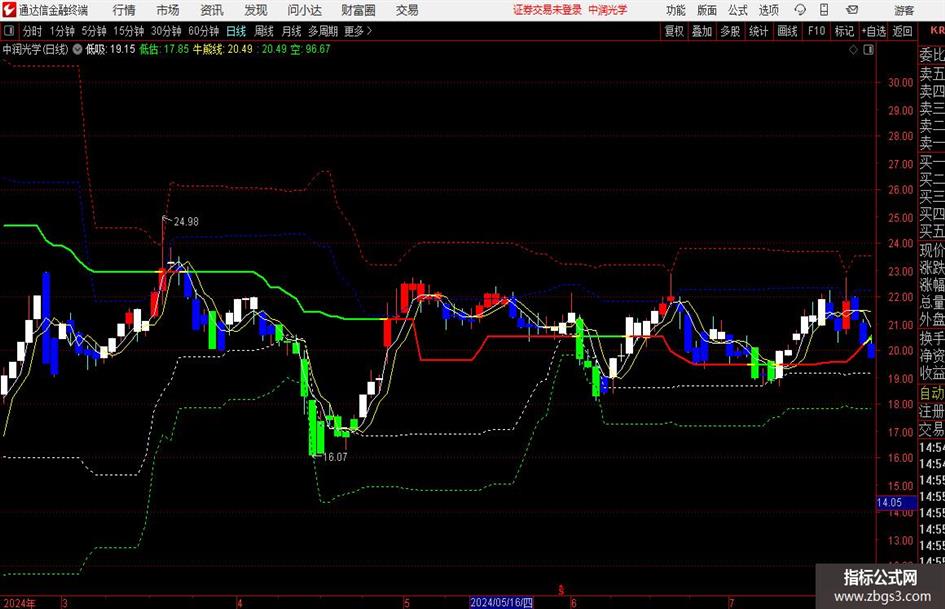Switch to the 月线 monthly tab
This screenshot has width=945, height=609.
(x=292, y=31)
